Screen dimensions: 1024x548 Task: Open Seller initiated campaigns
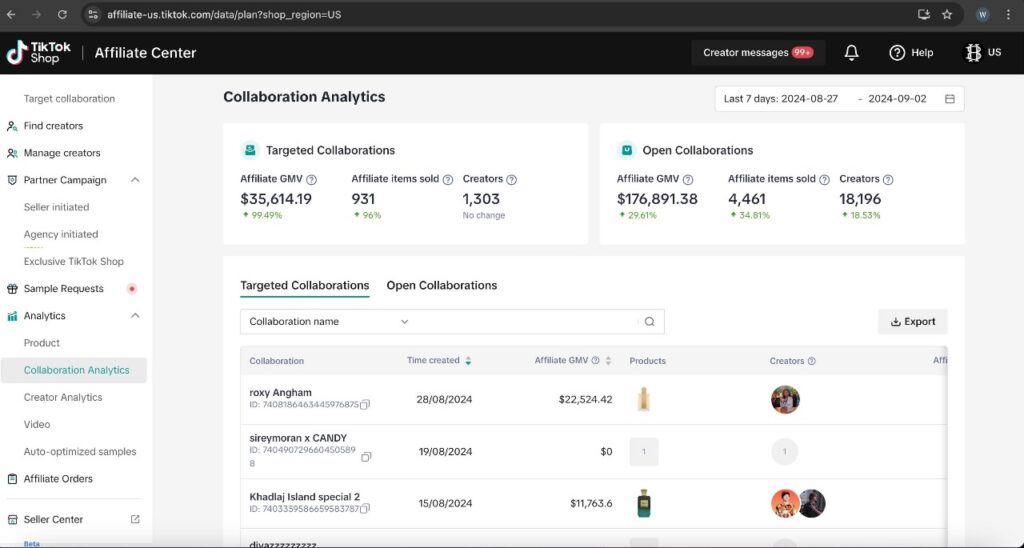pos(56,207)
